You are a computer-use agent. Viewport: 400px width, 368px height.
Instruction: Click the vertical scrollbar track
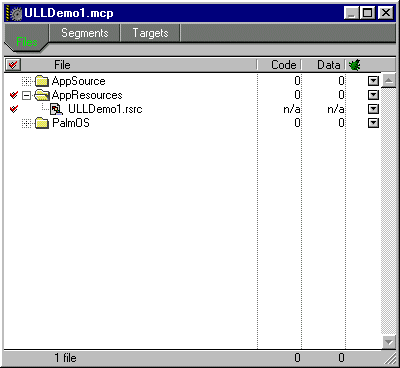388,211
